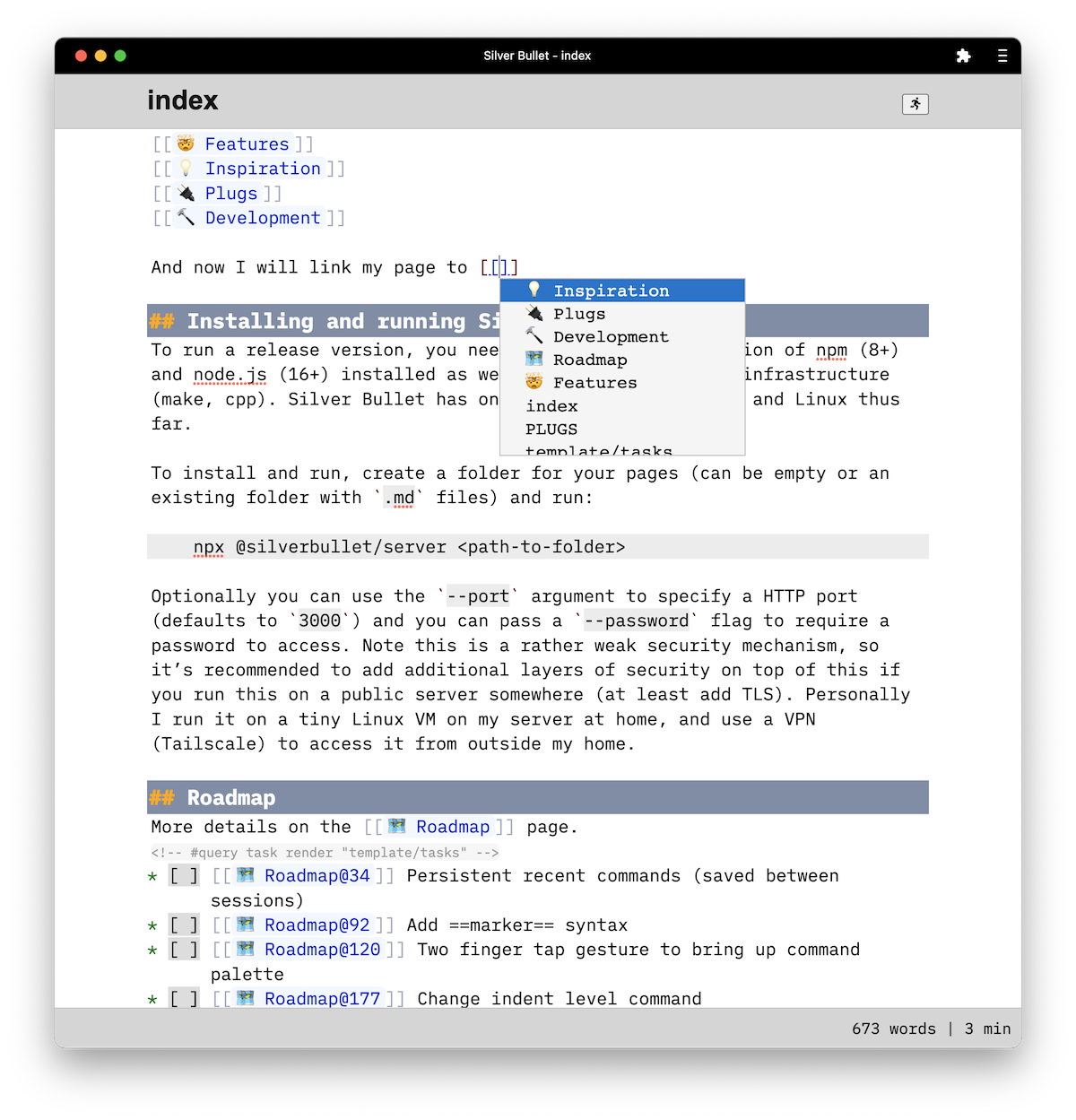Select index in autocomplete popup
This screenshot has height=1120, width=1076.
(622, 406)
